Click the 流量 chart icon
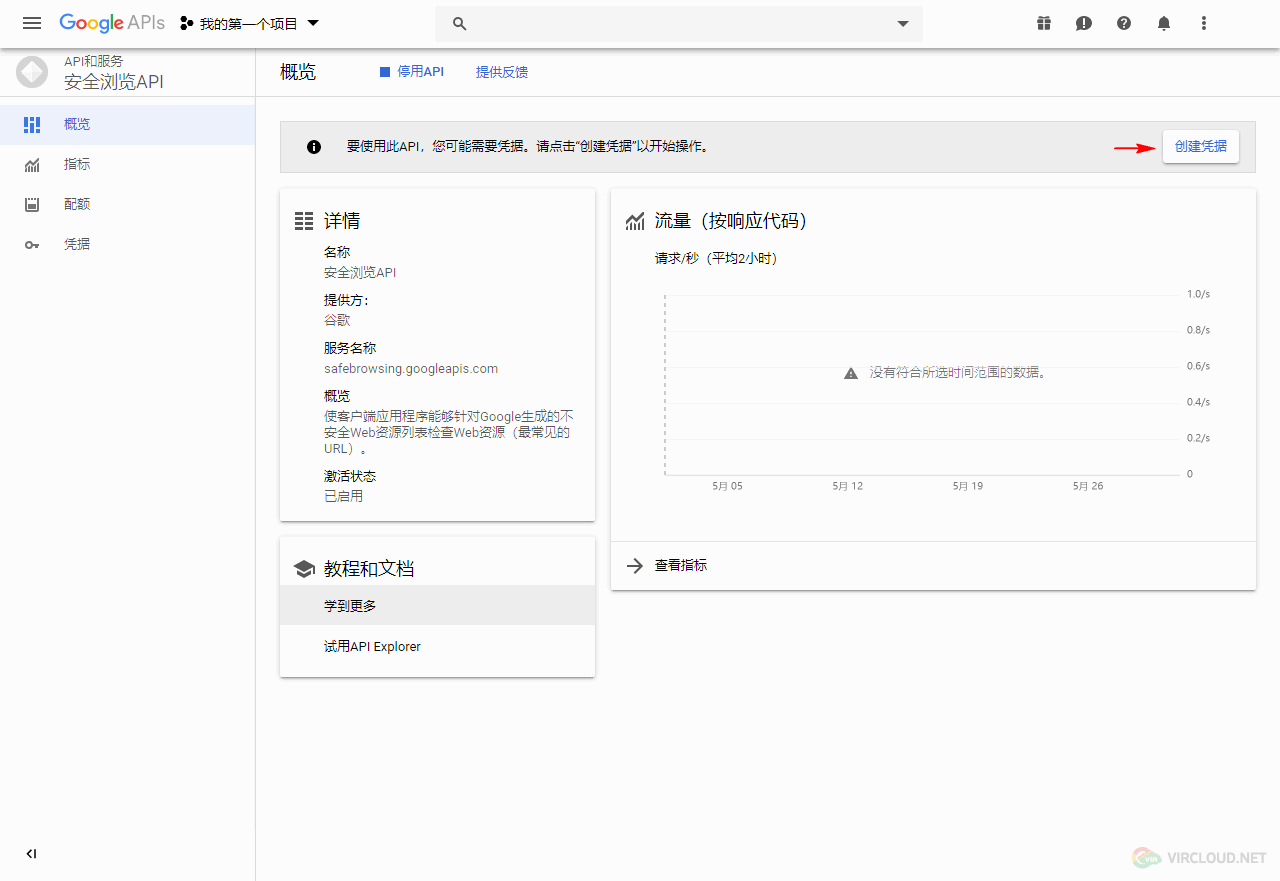 pyautogui.click(x=635, y=221)
